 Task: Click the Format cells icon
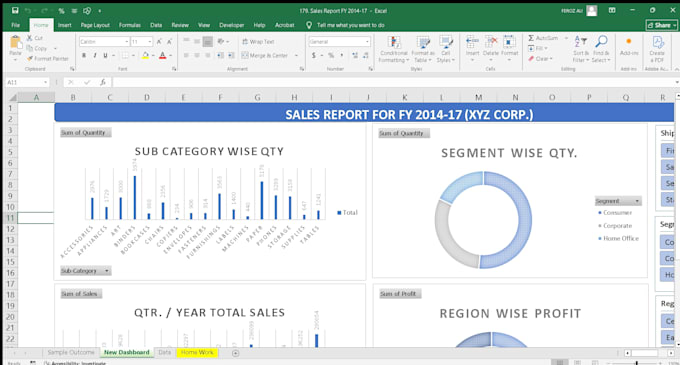(510, 42)
